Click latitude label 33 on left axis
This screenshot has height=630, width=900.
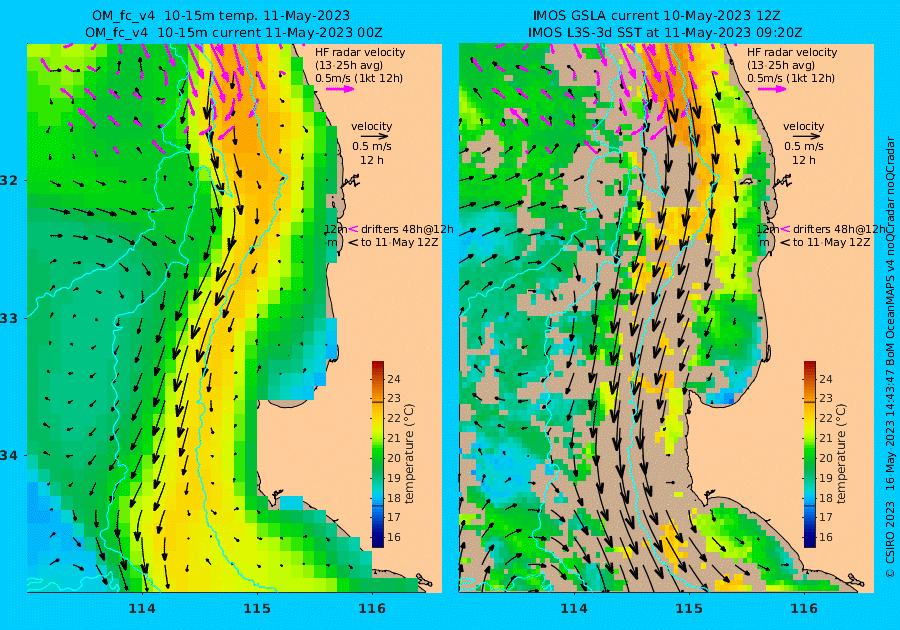coord(10,318)
